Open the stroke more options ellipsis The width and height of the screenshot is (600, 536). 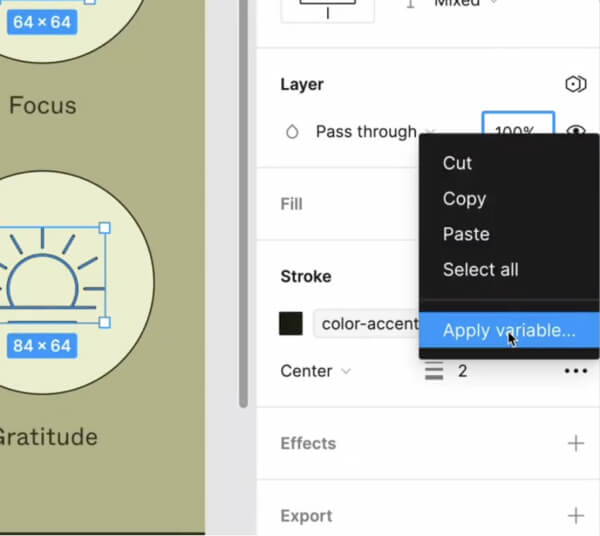575,371
